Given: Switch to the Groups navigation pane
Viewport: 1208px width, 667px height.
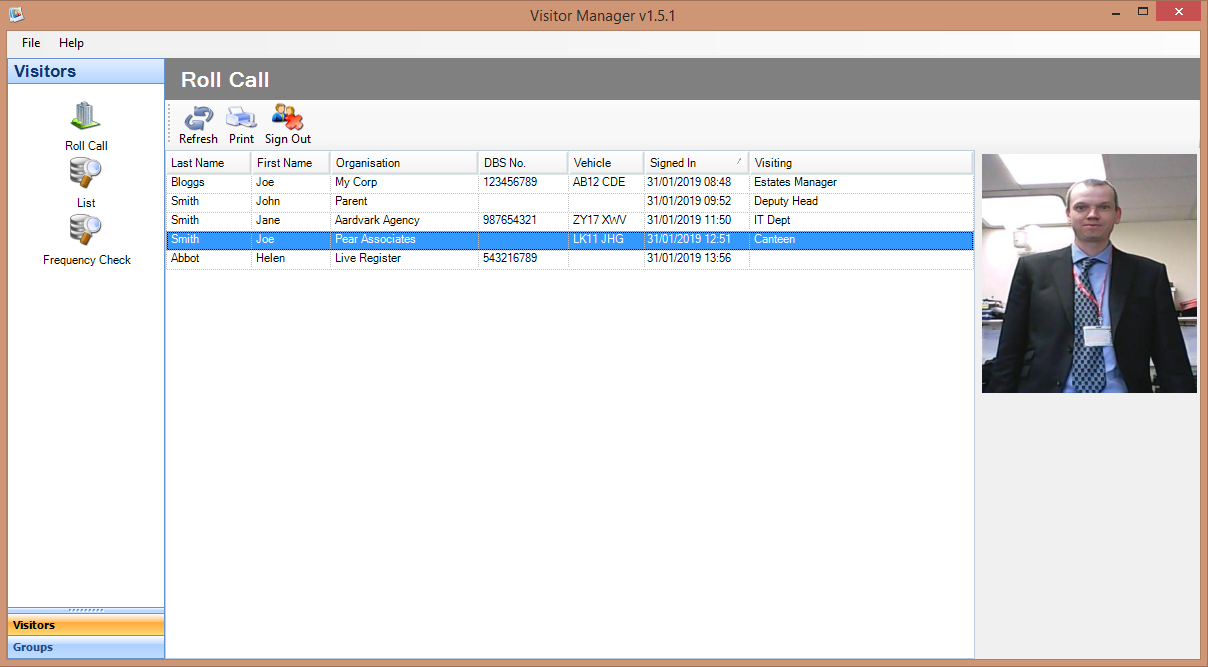Looking at the screenshot, I should pyautogui.click(x=86, y=647).
